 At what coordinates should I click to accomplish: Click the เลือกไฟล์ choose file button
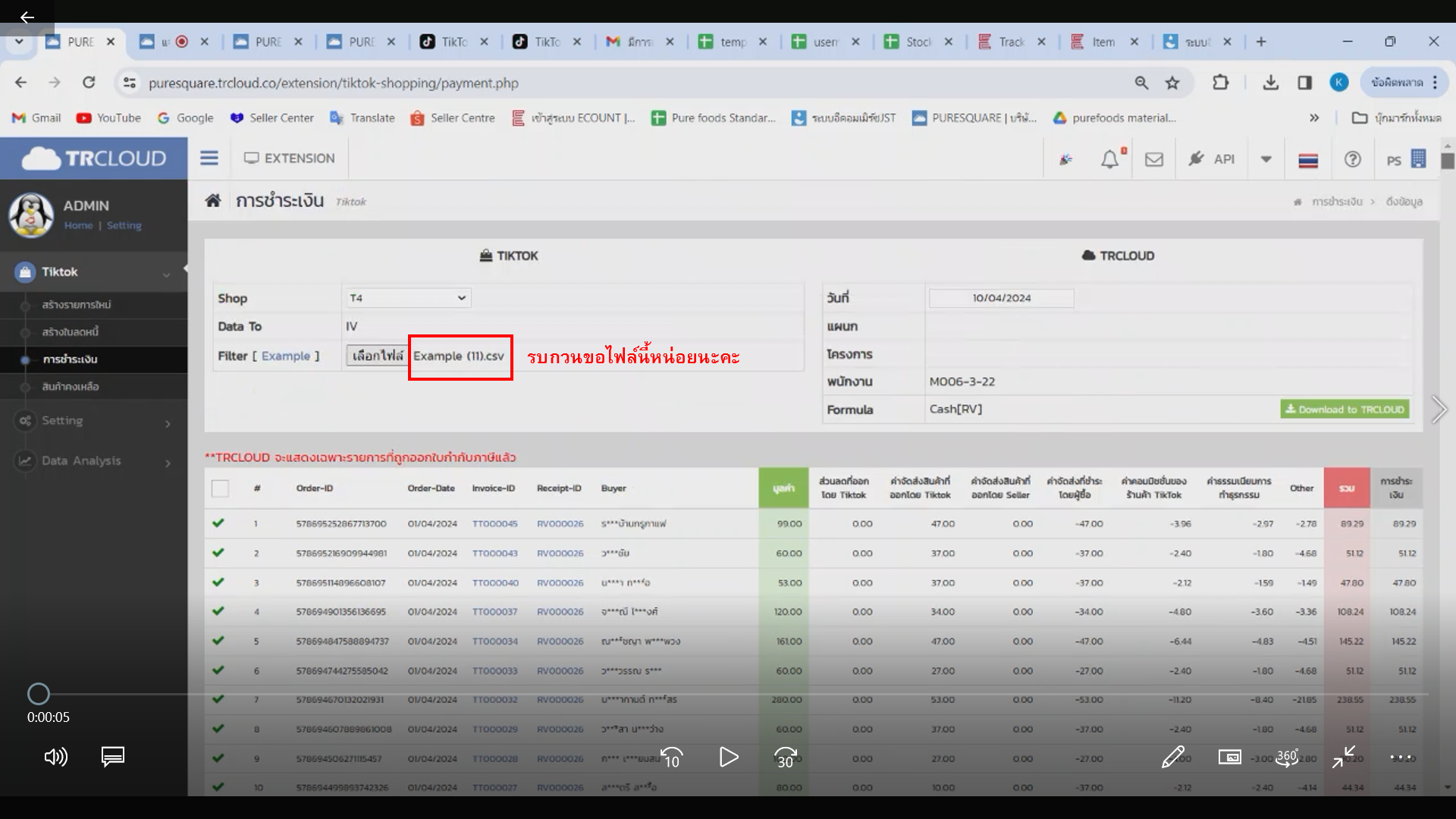(377, 356)
